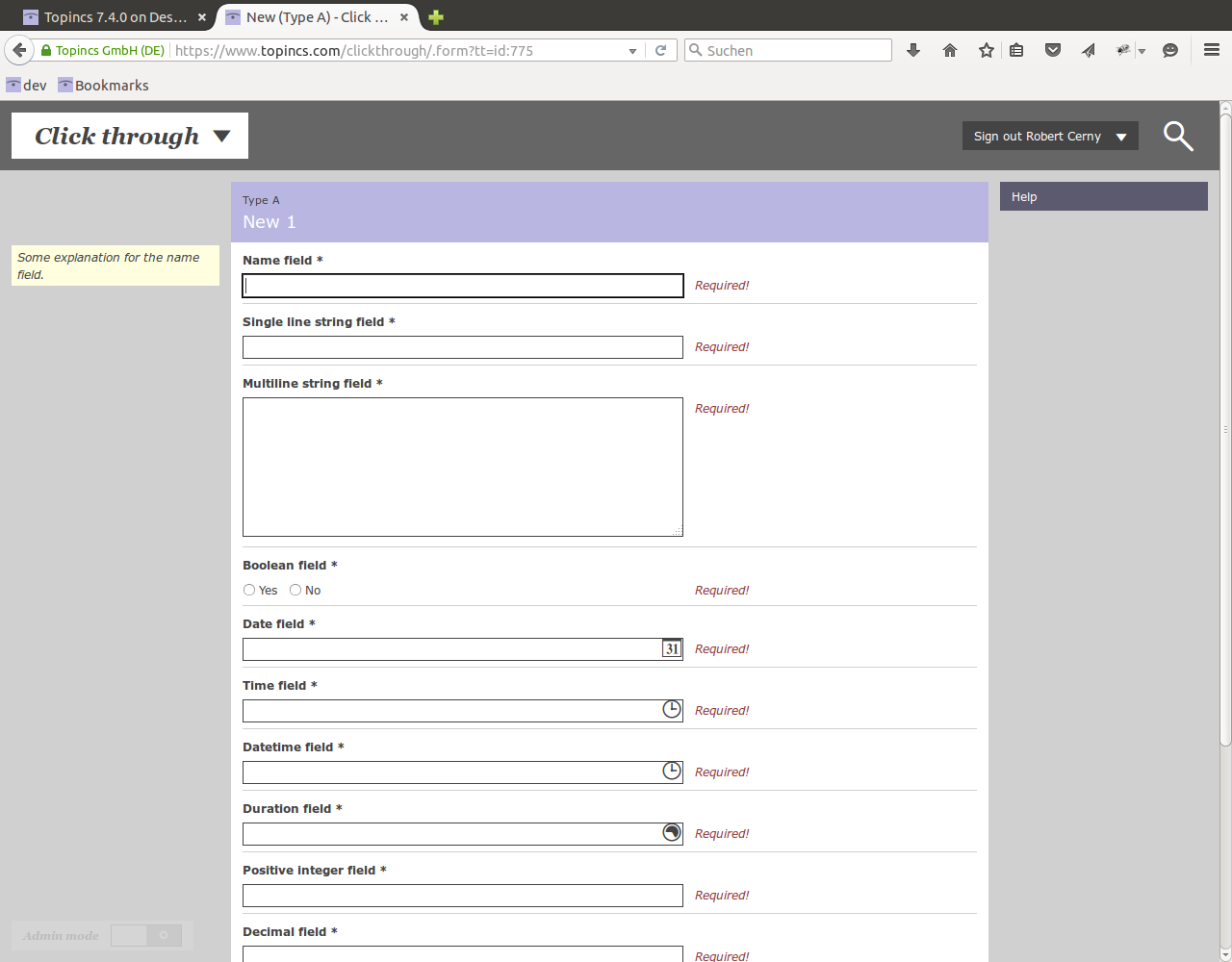1232x962 pixels.
Task: Open the Bookmarks toolbar folder
Action: [104, 86]
